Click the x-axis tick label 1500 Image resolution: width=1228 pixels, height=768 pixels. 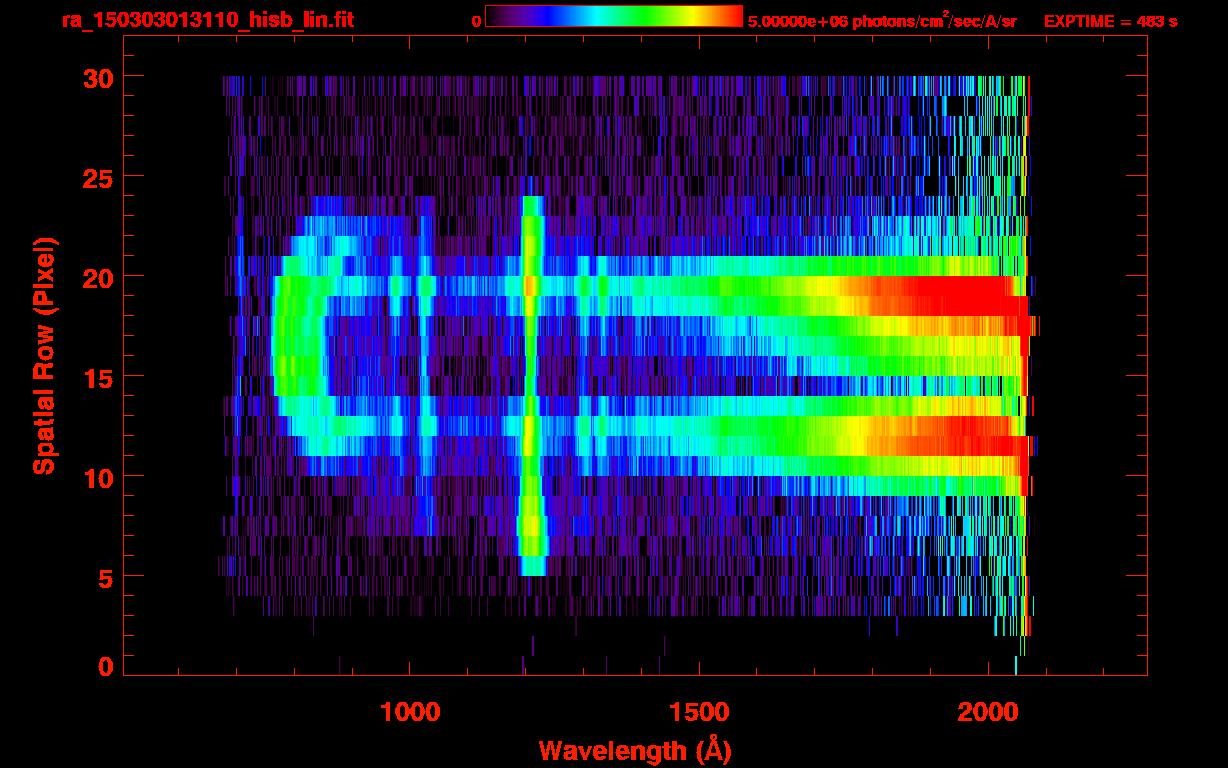[x=698, y=712]
